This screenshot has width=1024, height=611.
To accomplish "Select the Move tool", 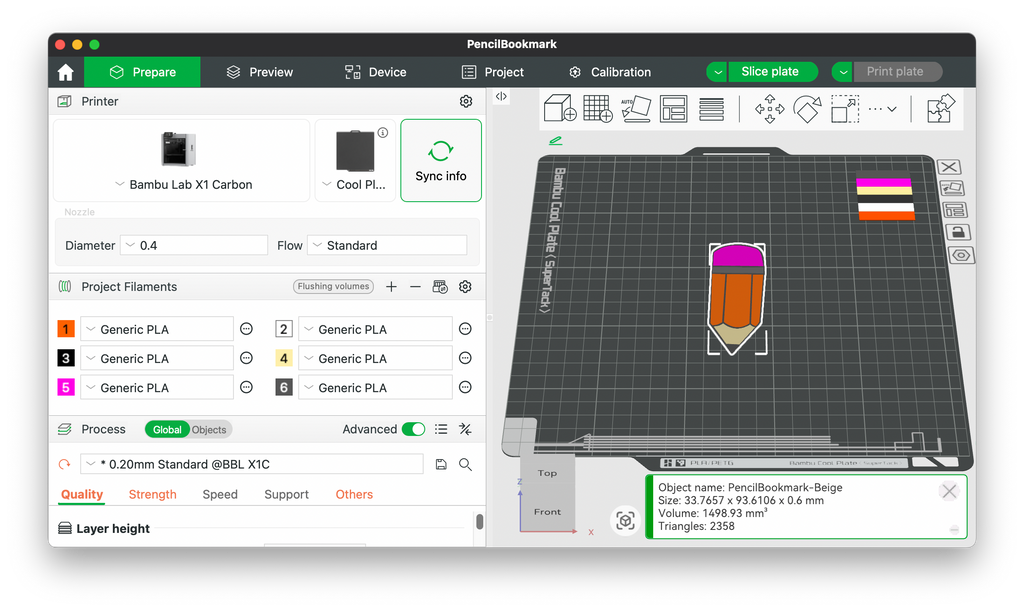I will point(769,108).
